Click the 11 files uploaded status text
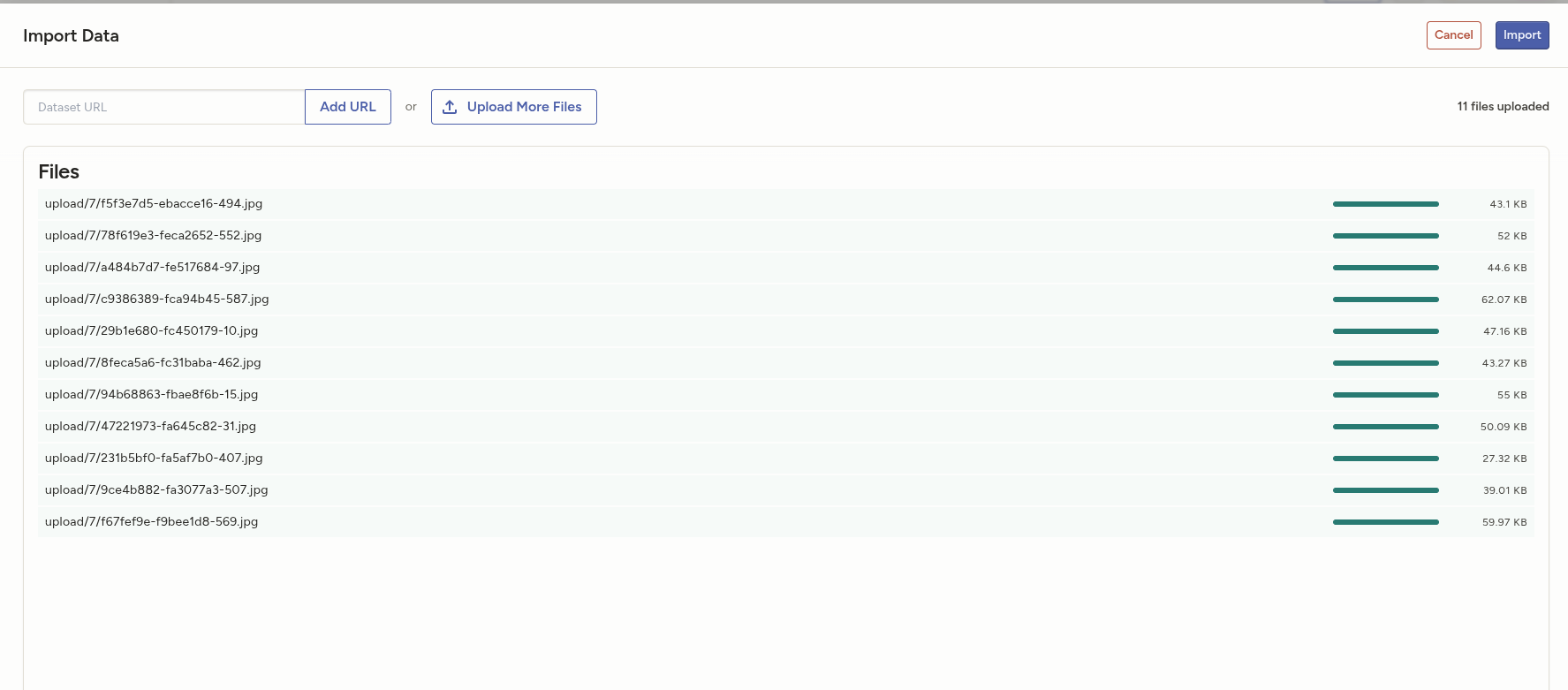The image size is (1568, 690). (1503, 107)
